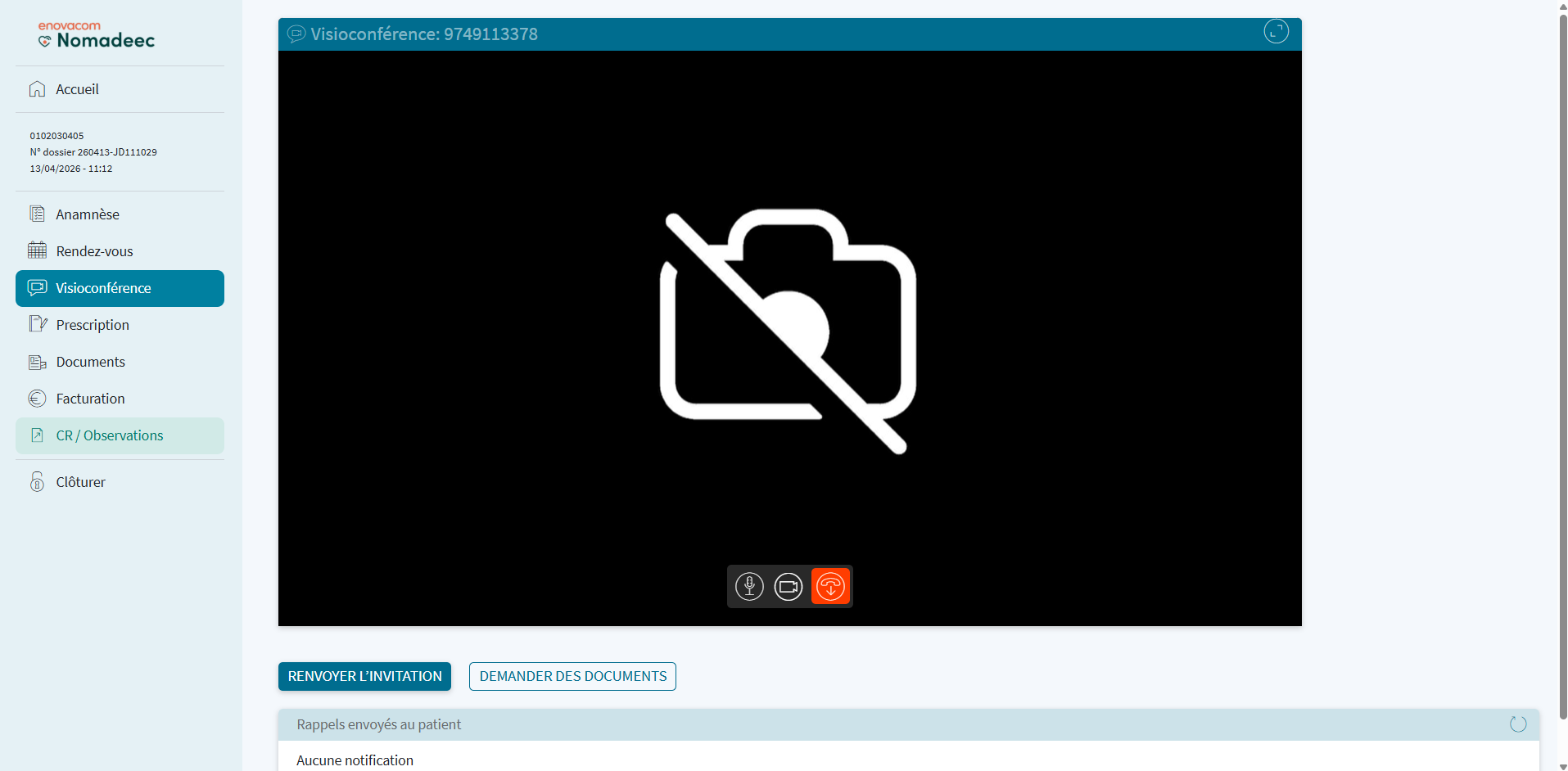
Task: Refresh the Rappels envoyés au patient list
Action: pos(1518,724)
